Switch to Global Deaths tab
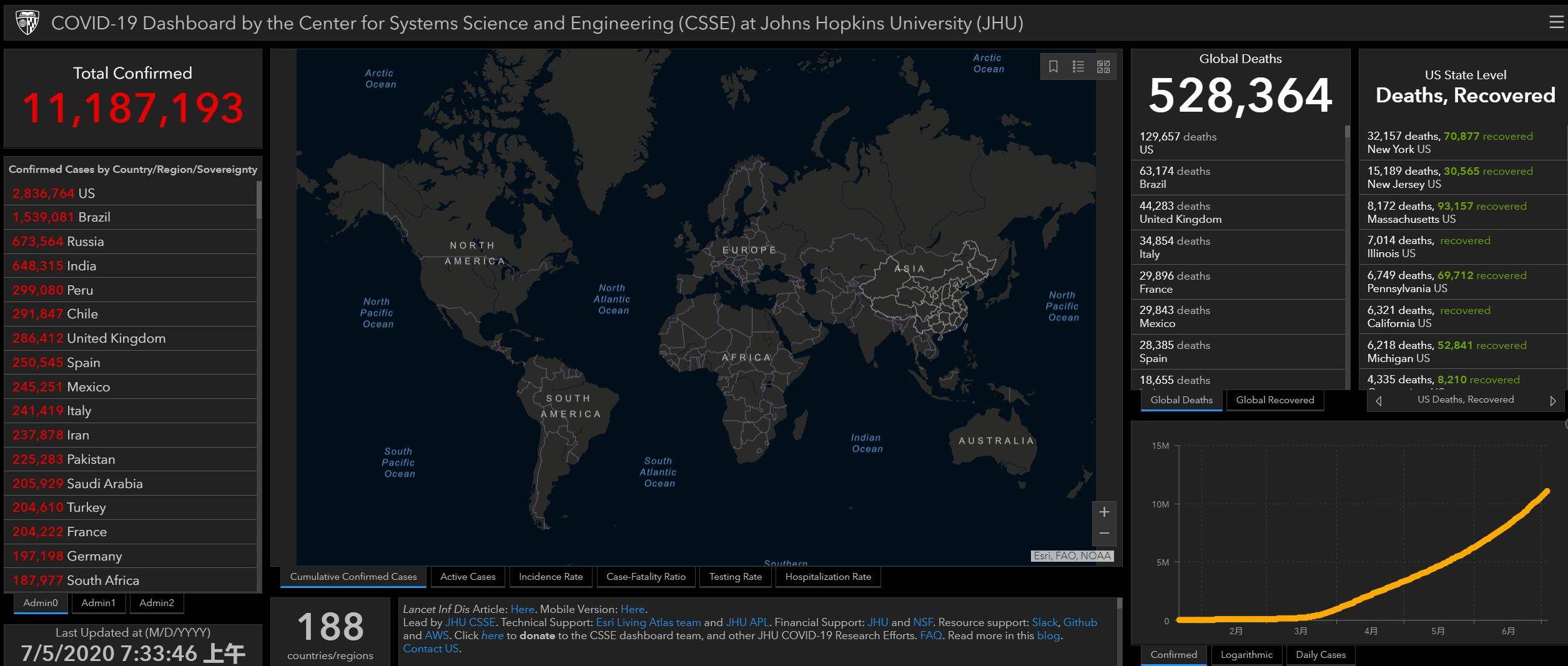The width and height of the screenshot is (1568, 666). point(1181,400)
